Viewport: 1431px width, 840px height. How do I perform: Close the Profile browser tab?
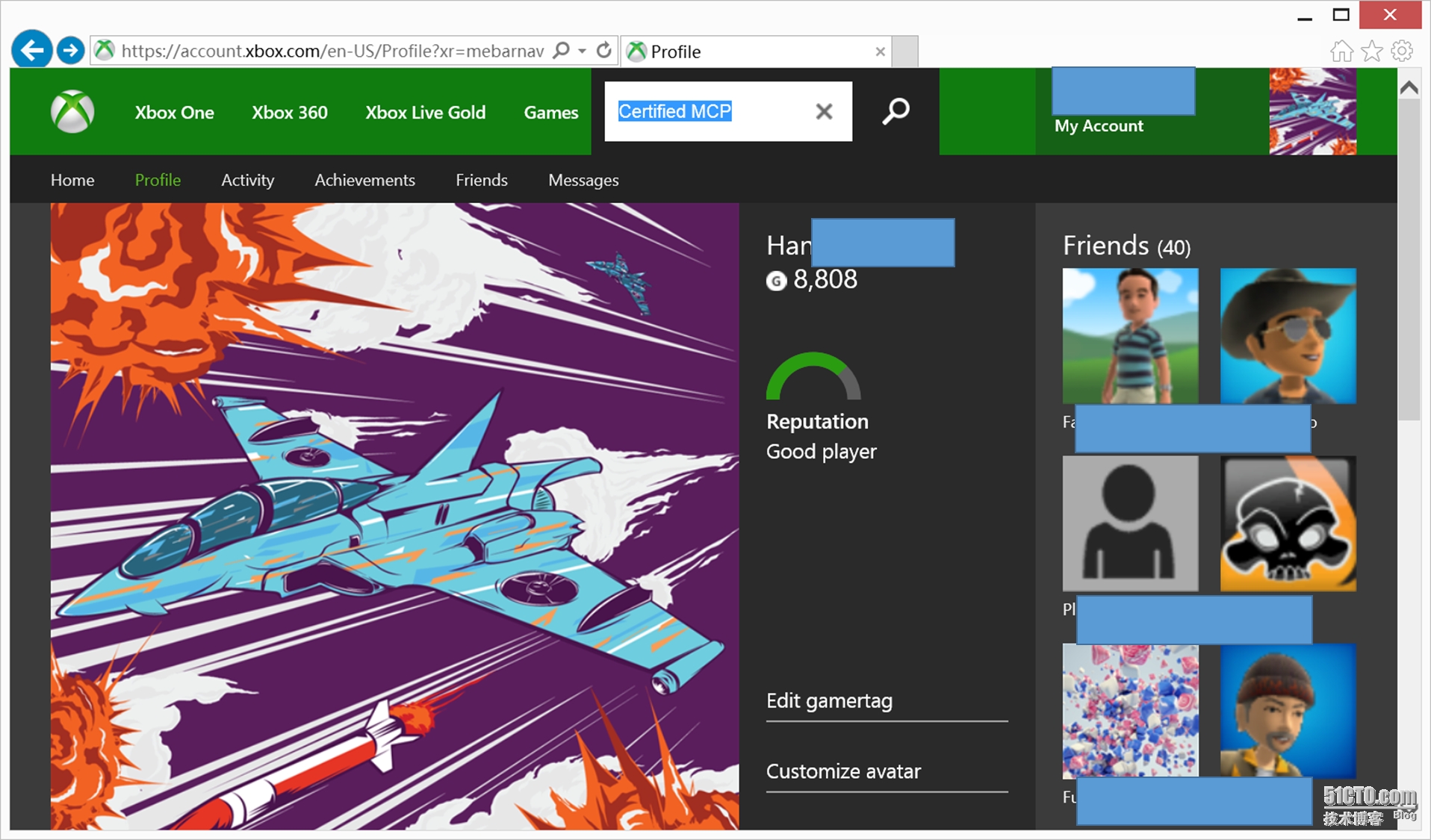tap(881, 52)
